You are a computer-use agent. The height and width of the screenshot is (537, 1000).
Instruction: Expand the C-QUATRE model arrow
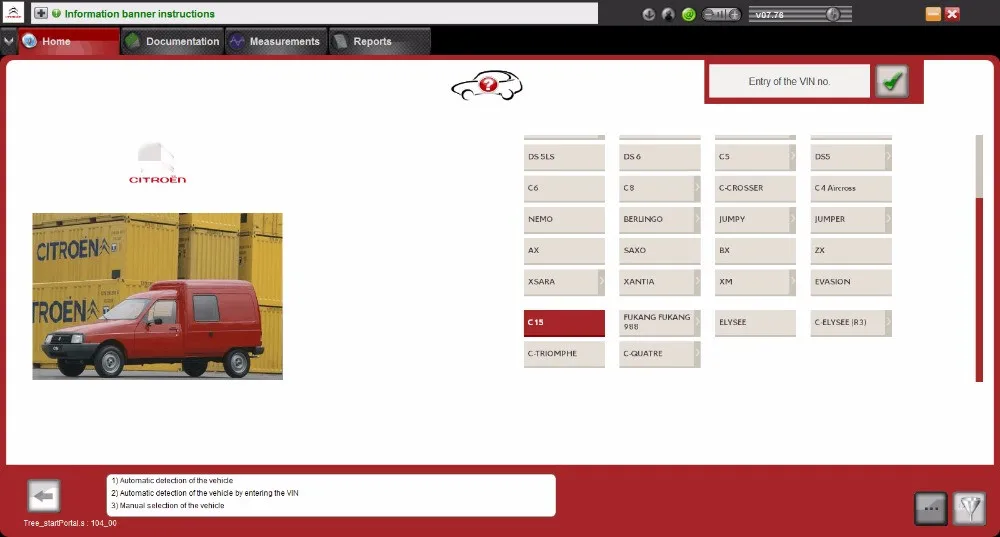point(697,354)
